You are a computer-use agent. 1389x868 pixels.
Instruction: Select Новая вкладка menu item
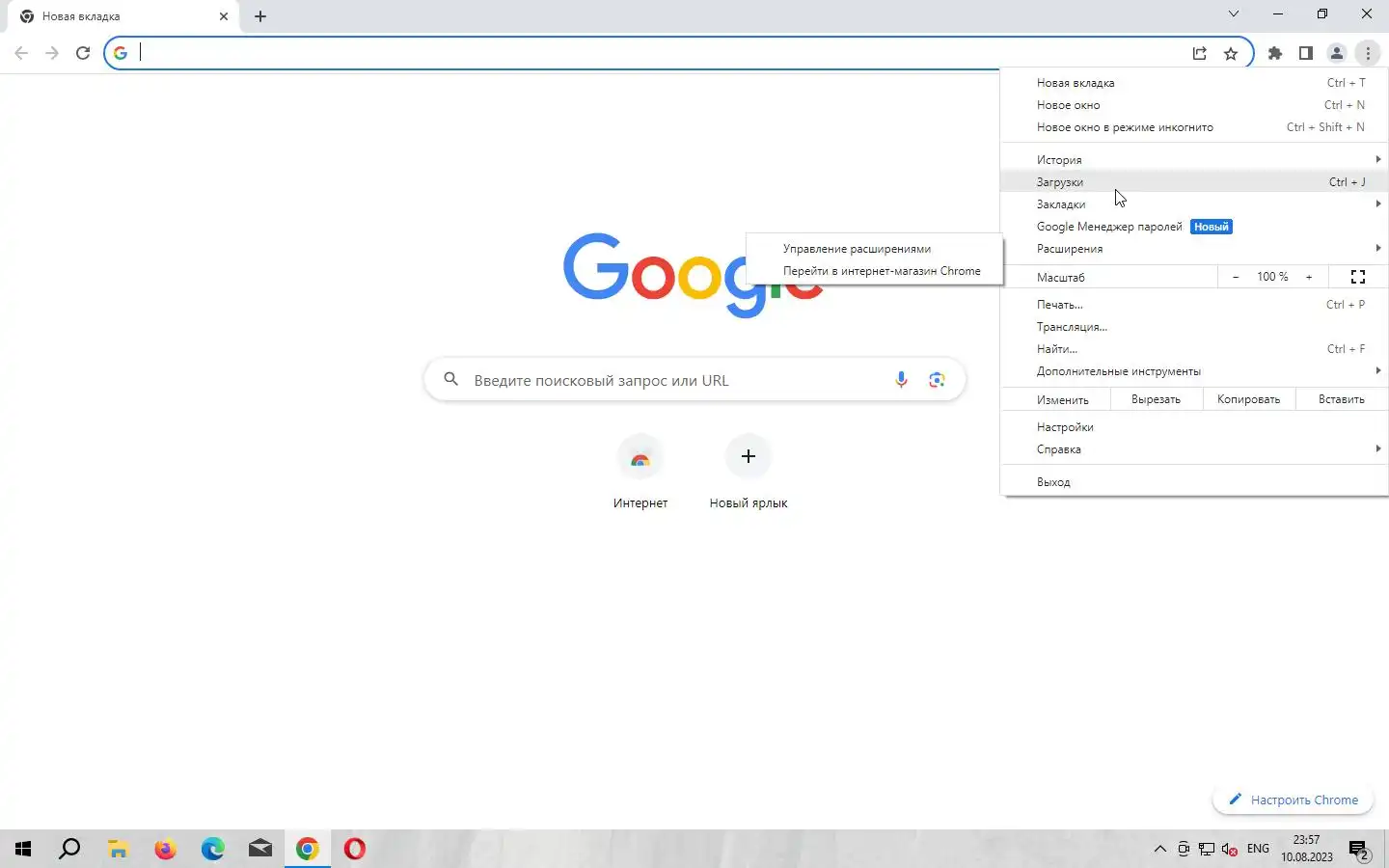pos(1194,83)
